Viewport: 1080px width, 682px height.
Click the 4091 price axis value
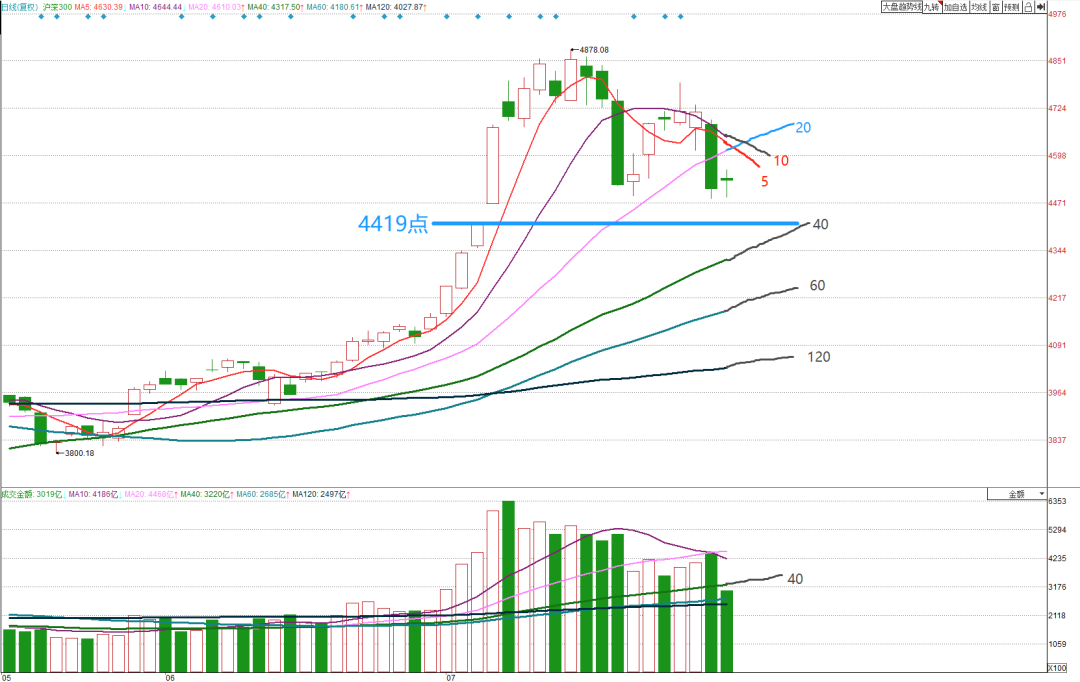tap(1057, 345)
